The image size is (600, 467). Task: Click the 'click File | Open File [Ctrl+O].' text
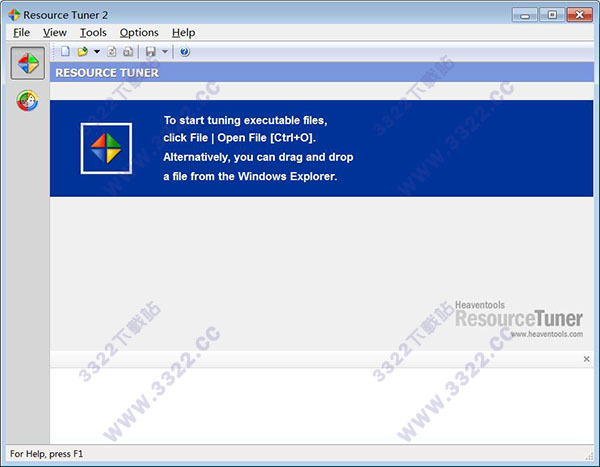[x=240, y=138]
